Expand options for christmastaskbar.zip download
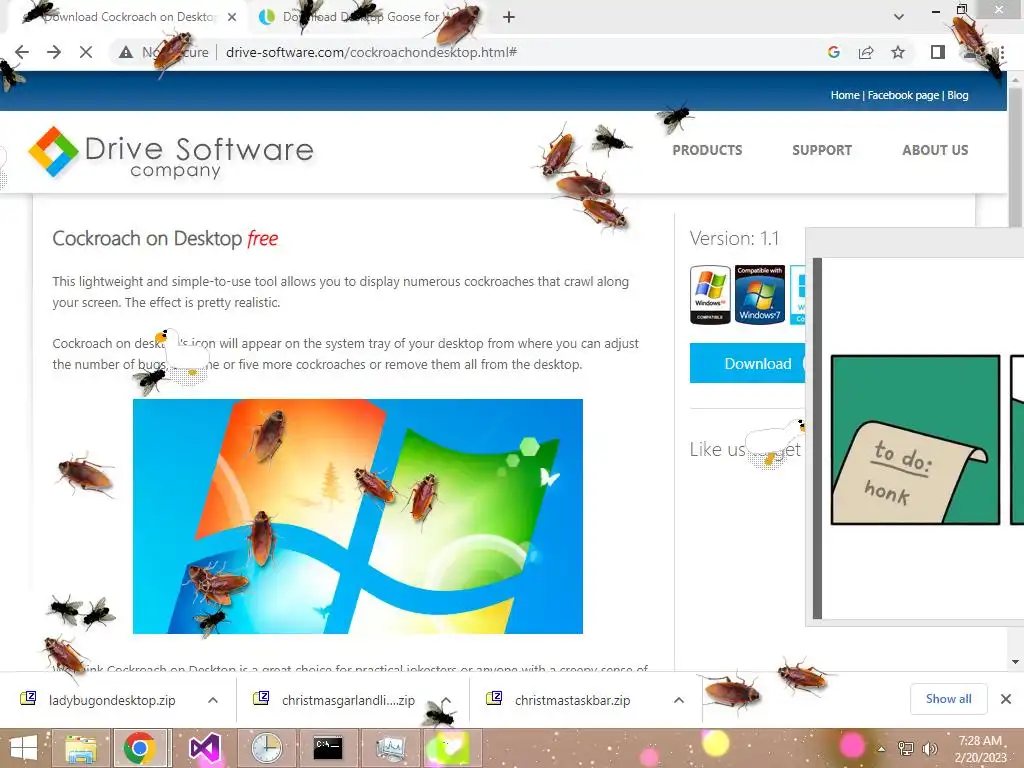The height and width of the screenshot is (768, 1024). [x=679, y=700]
